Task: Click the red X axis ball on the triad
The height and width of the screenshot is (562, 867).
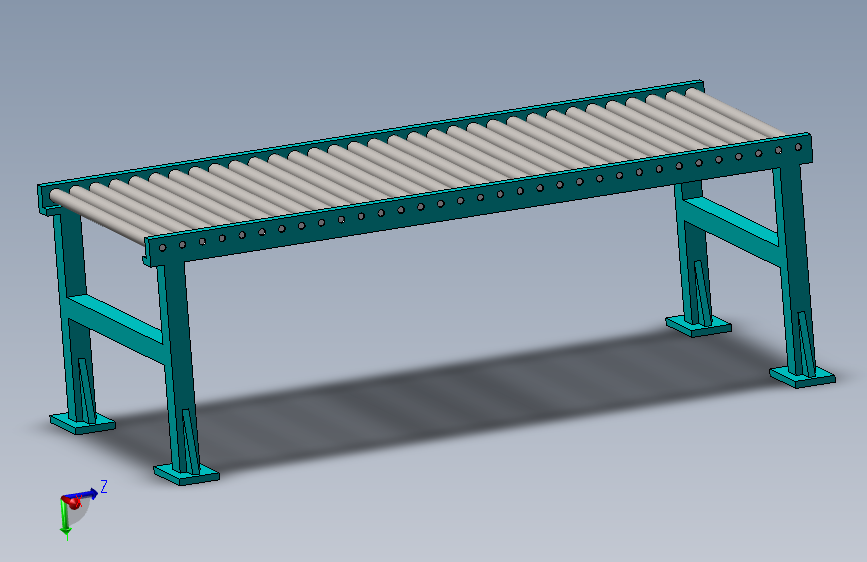Action: [74, 503]
